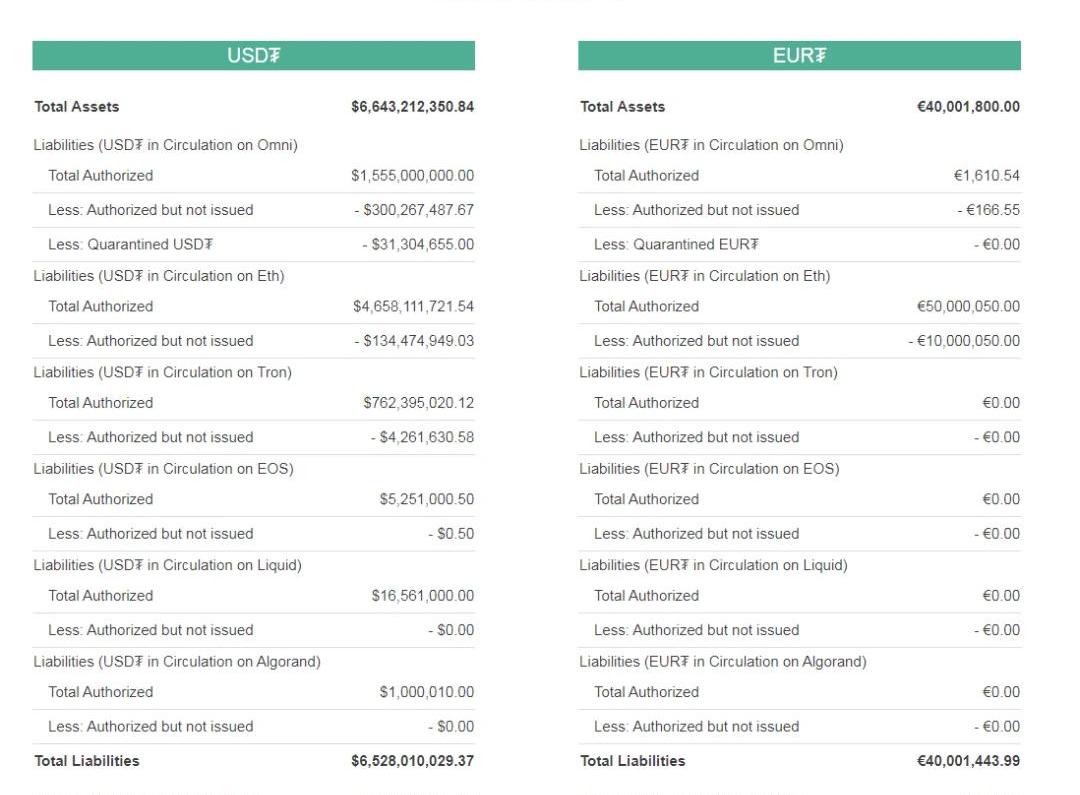Click "Liabilities (EUR₮ in Circulation on Omni)" heading
This screenshot has width=1080, height=795.
[x=711, y=145]
